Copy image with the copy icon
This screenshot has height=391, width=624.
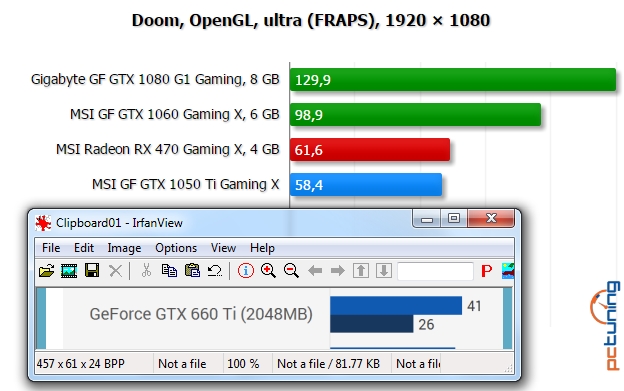[169, 270]
